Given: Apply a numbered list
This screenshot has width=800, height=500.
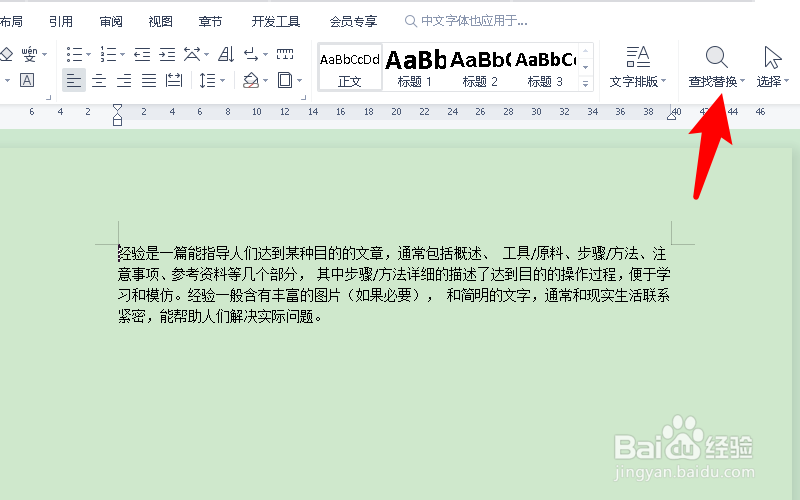Looking at the screenshot, I should click(x=108, y=54).
